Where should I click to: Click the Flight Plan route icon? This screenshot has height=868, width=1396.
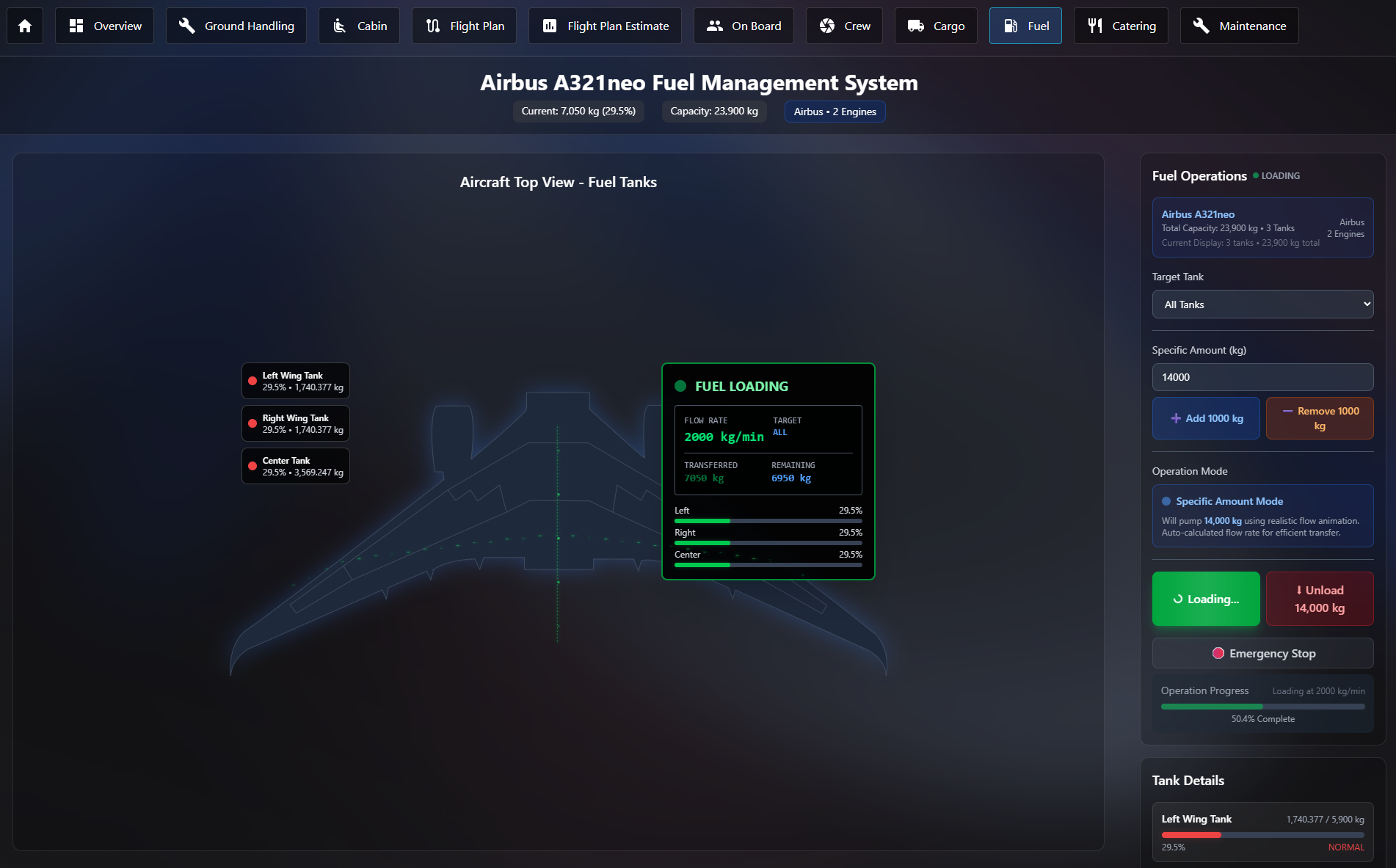pyautogui.click(x=433, y=26)
